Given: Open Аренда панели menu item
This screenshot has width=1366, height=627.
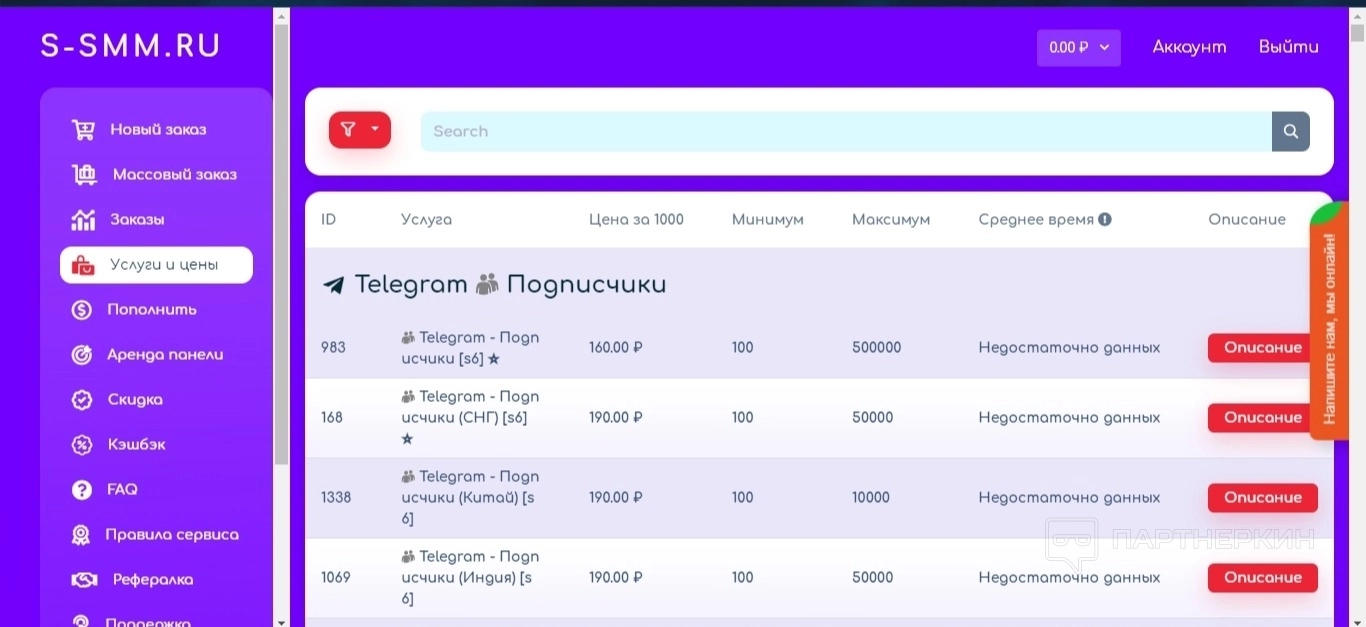Looking at the screenshot, I should [x=165, y=355].
